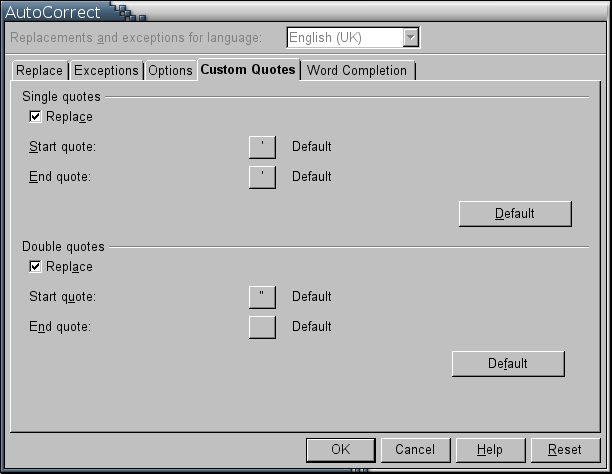Viewport: 612px width, 474px height.
Task: Disable Replace checkbox under Double quotes
Action: [36, 267]
